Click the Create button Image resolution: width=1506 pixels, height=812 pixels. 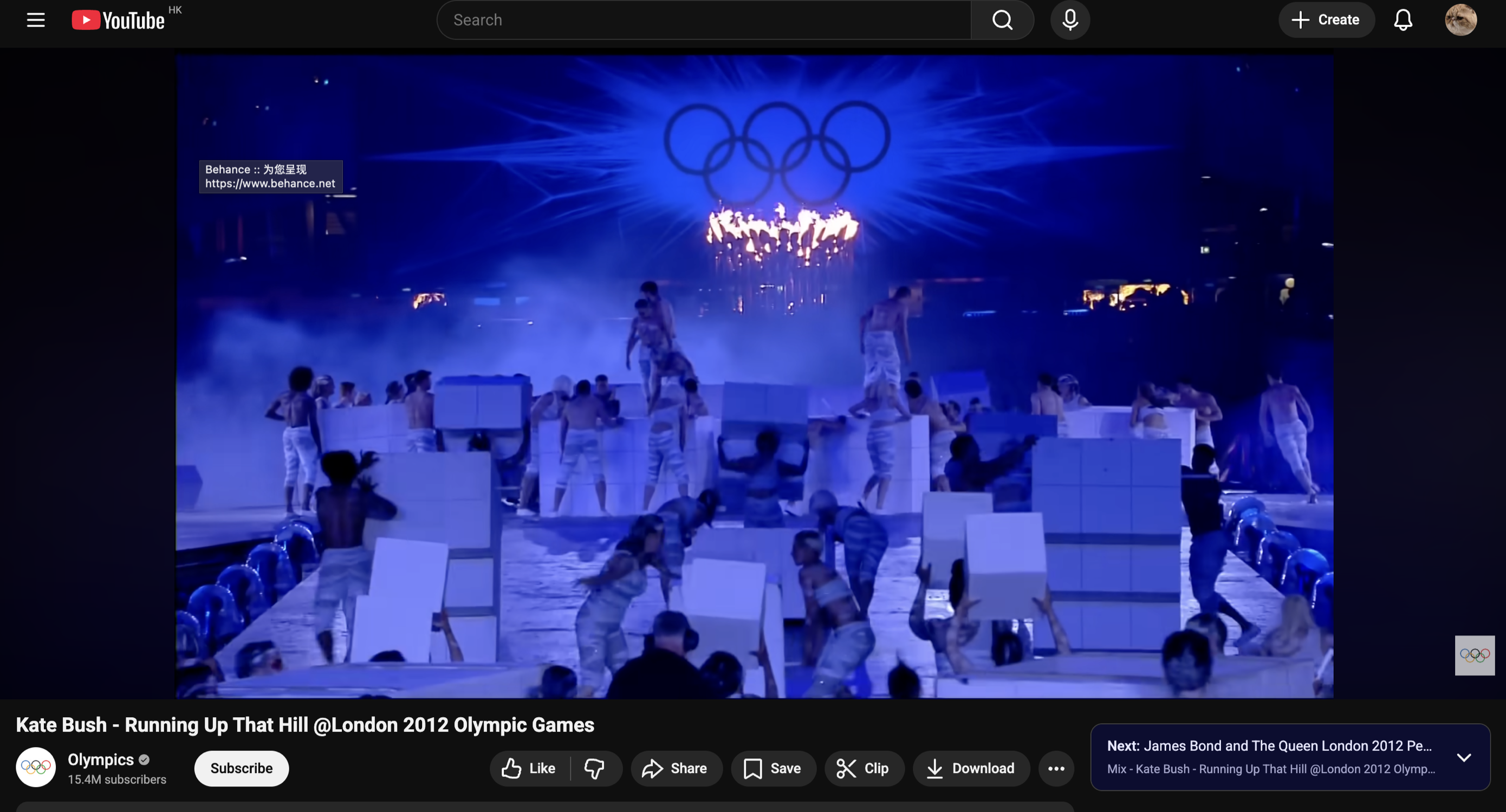pyautogui.click(x=1326, y=20)
